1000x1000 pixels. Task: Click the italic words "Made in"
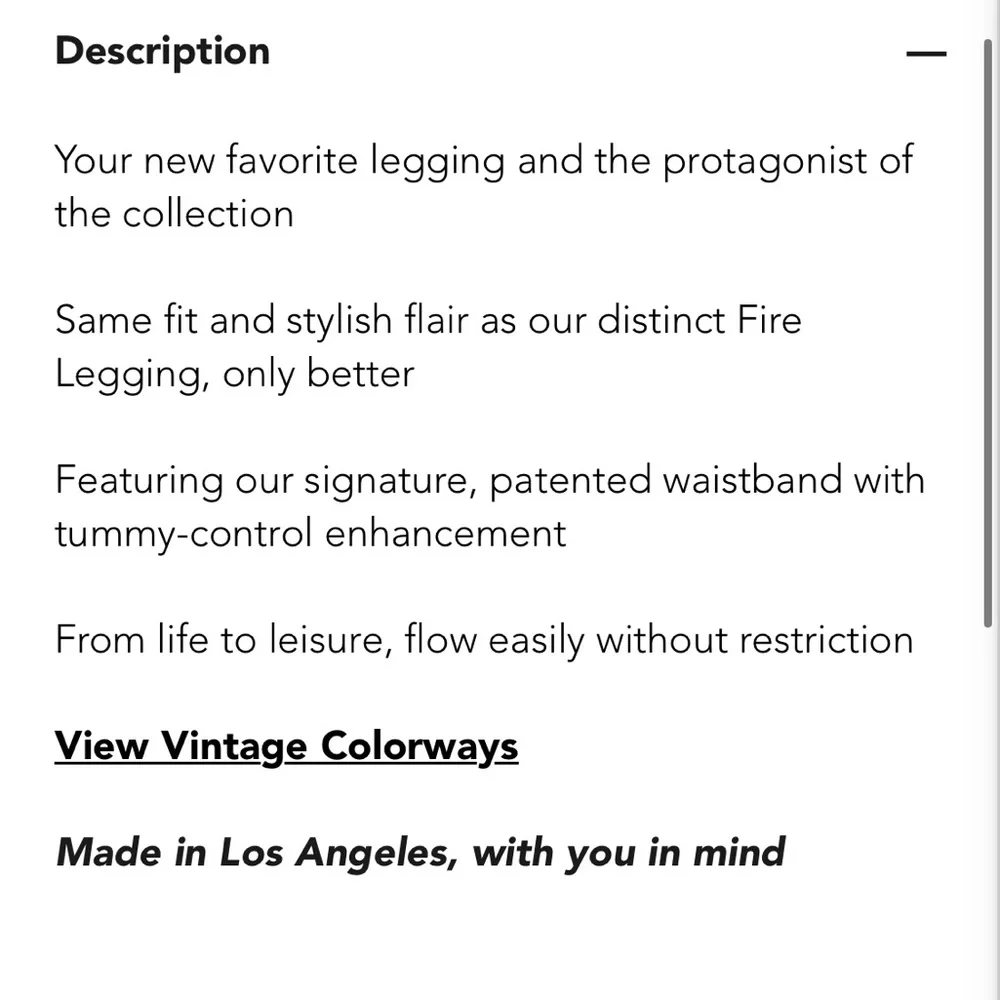(132, 852)
